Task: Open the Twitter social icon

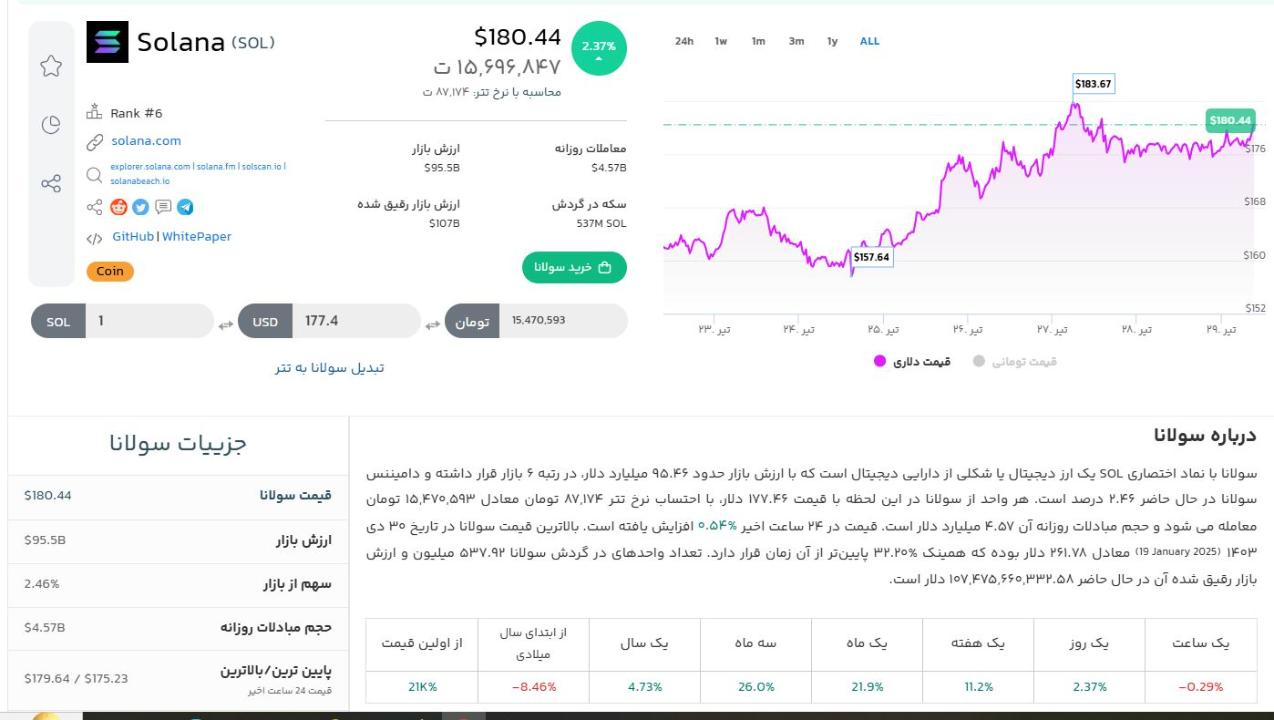Action: [x=140, y=207]
